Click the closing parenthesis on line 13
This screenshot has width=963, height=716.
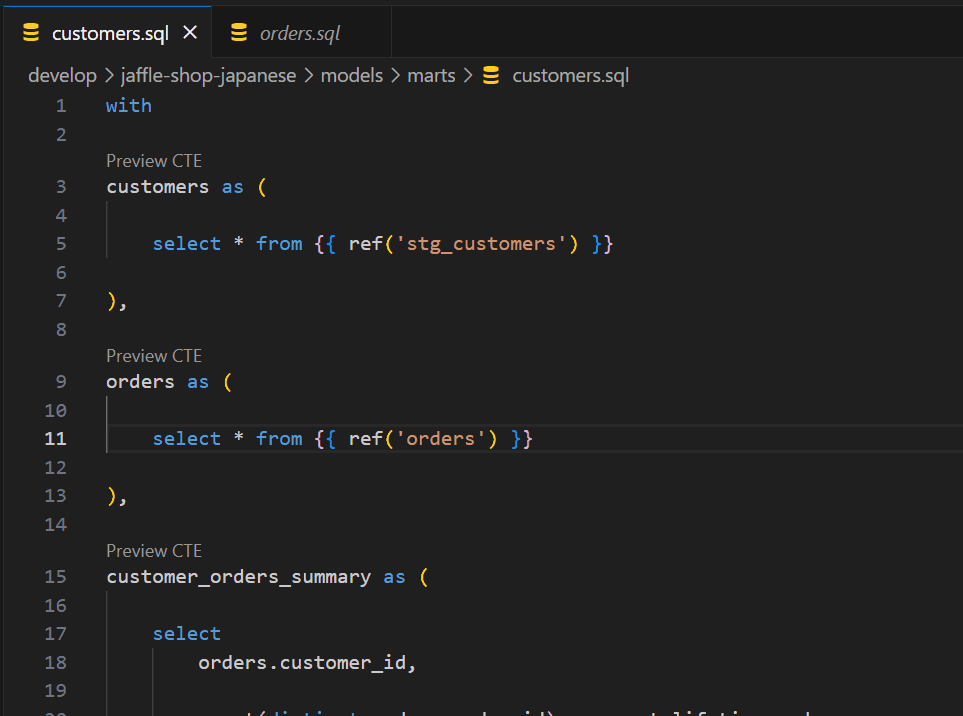click(x=112, y=496)
